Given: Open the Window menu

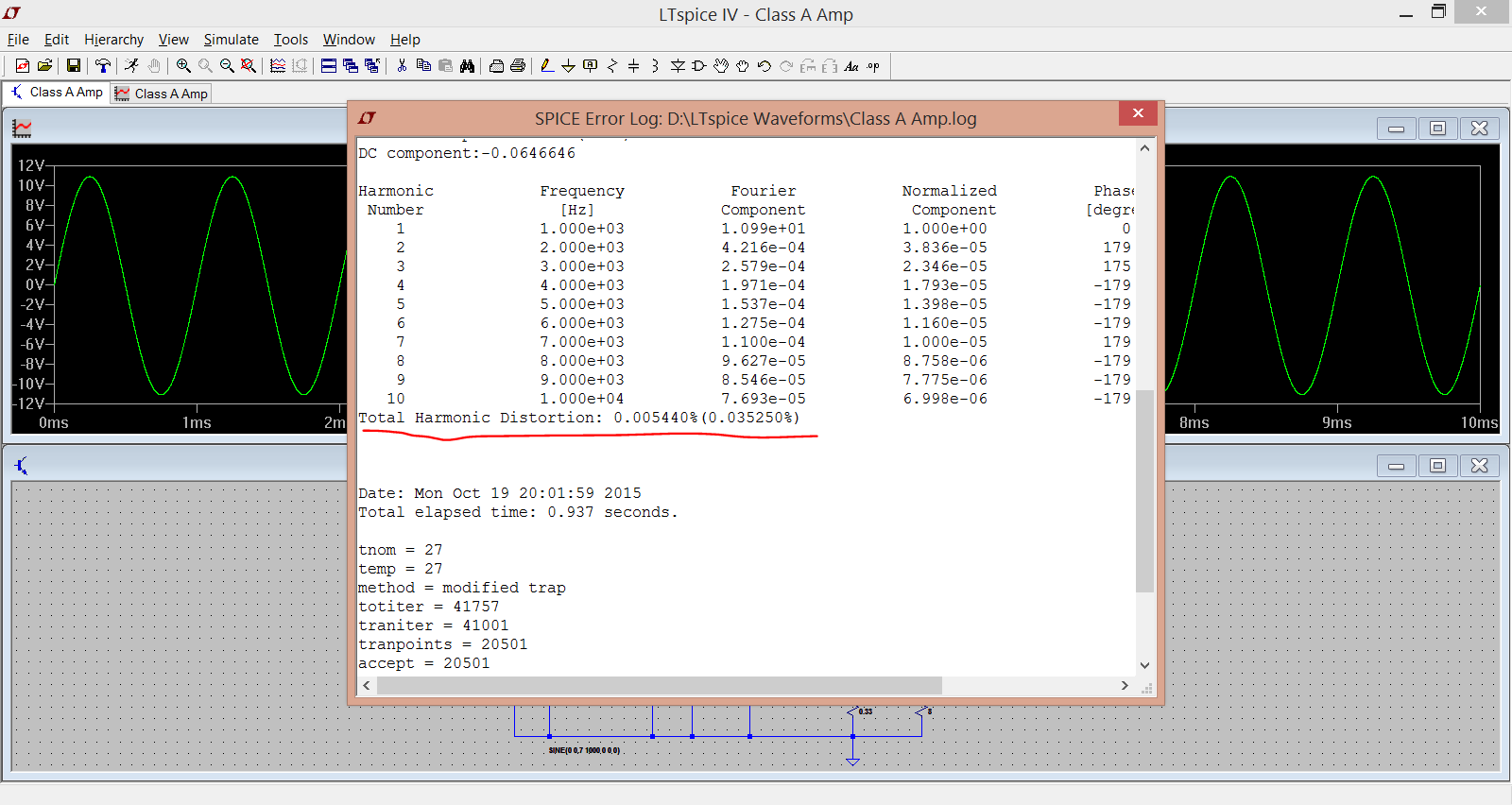Looking at the screenshot, I should [349, 40].
